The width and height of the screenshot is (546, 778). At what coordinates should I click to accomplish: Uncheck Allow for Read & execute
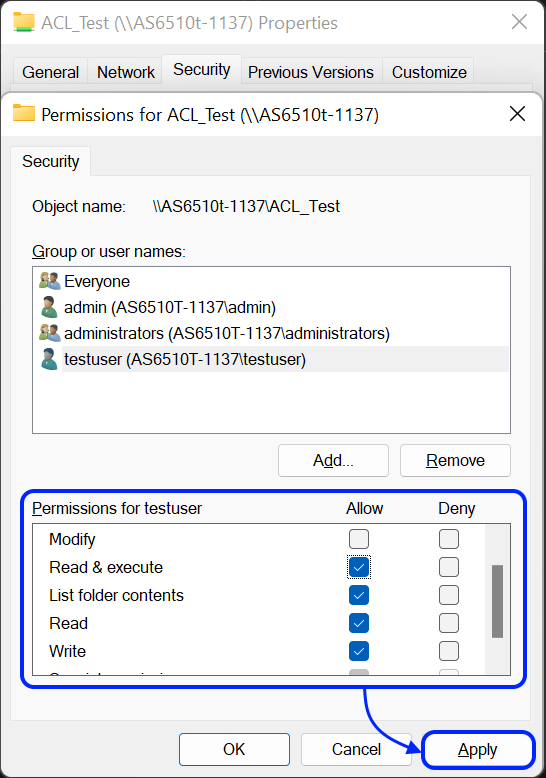pos(359,567)
